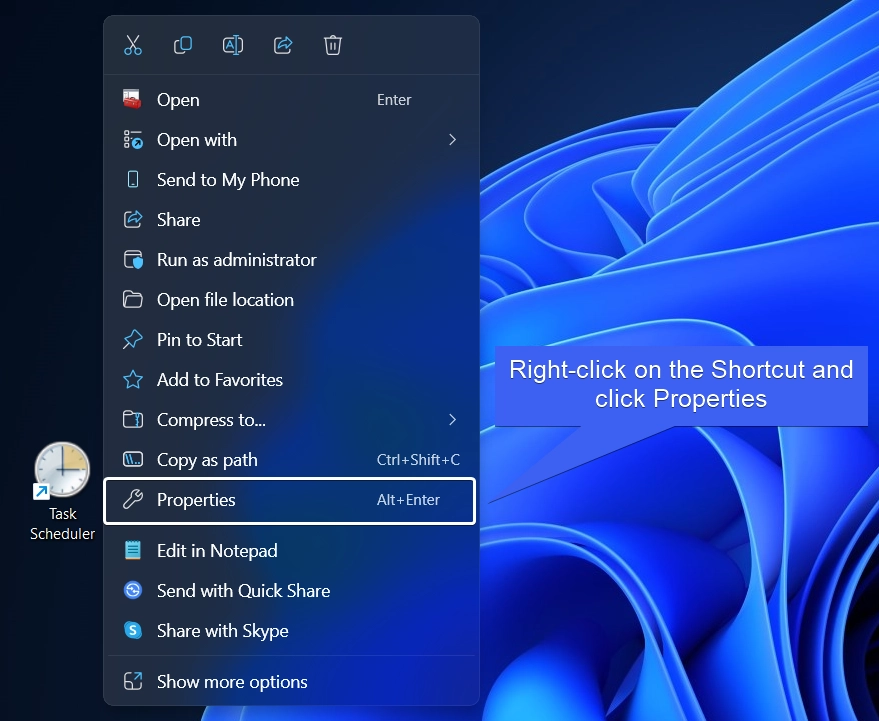Select Copy as path entry
The width and height of the screenshot is (879, 721).
(x=291, y=460)
